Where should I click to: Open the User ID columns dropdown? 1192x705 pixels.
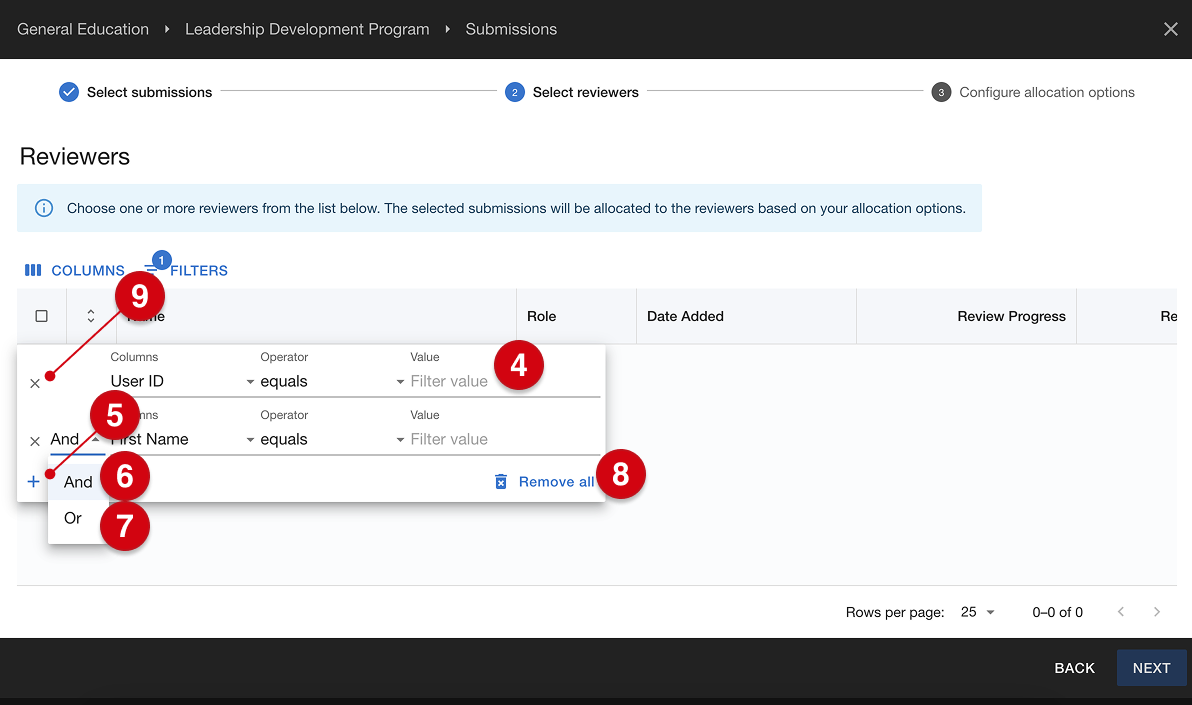182,381
